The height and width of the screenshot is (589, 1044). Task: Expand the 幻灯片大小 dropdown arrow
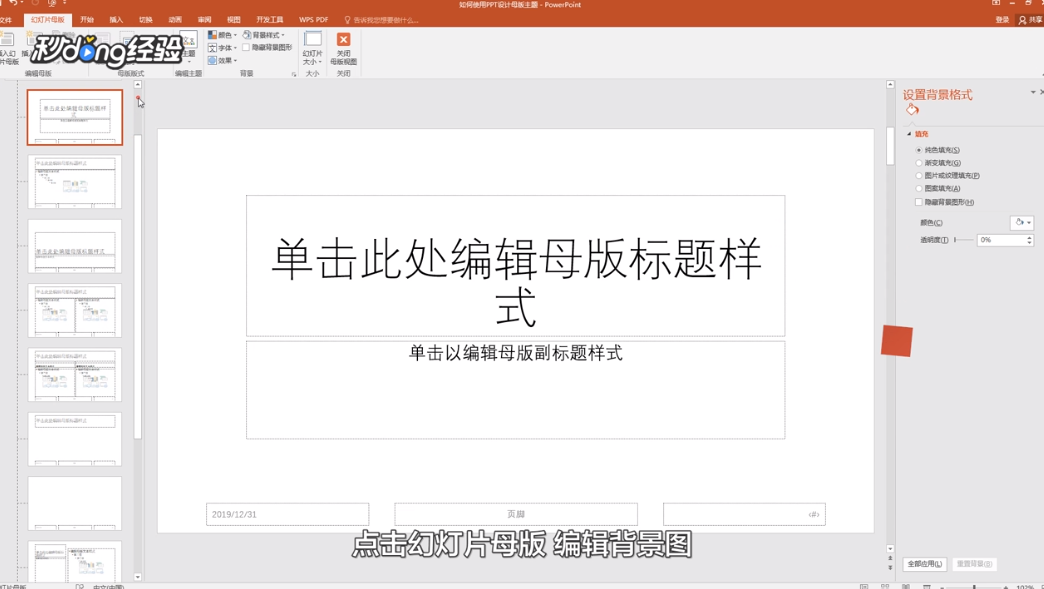tap(320, 62)
